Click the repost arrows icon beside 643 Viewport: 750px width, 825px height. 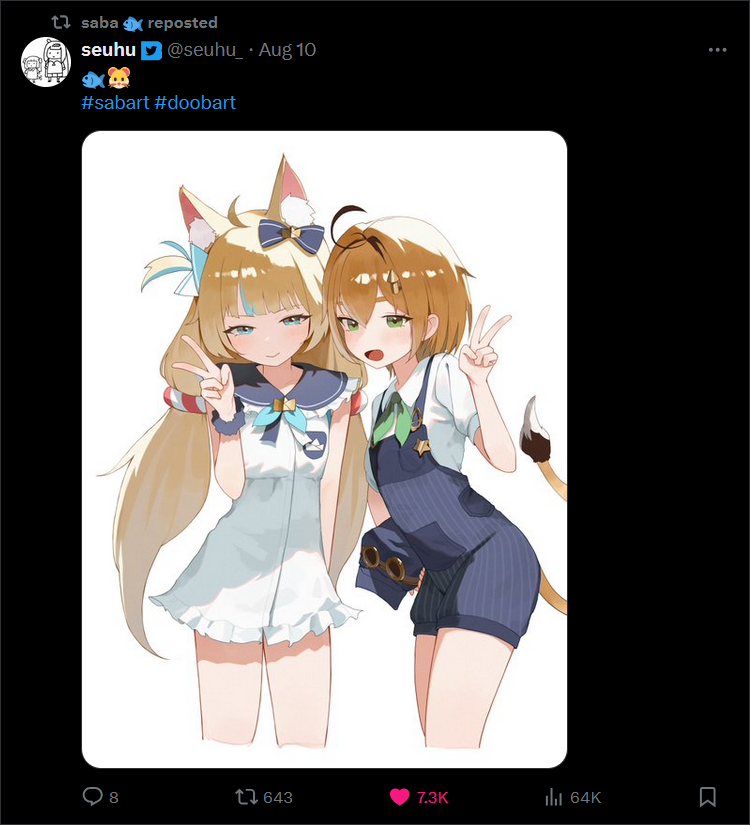pos(246,797)
